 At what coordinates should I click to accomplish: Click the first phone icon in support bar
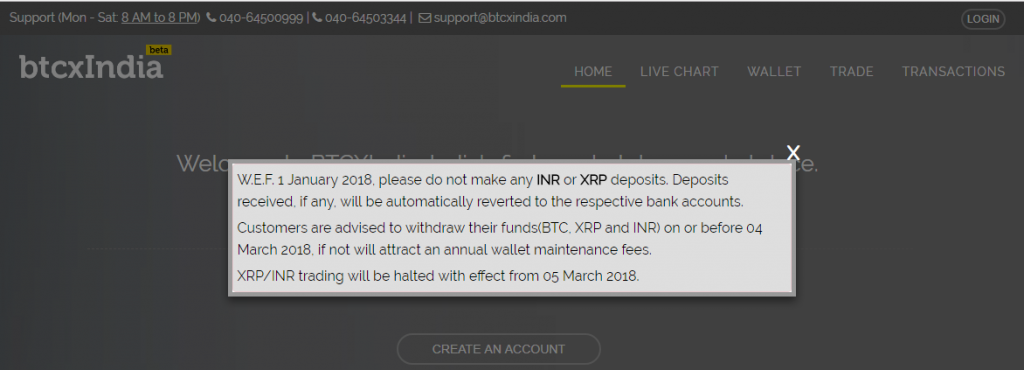click(x=211, y=18)
